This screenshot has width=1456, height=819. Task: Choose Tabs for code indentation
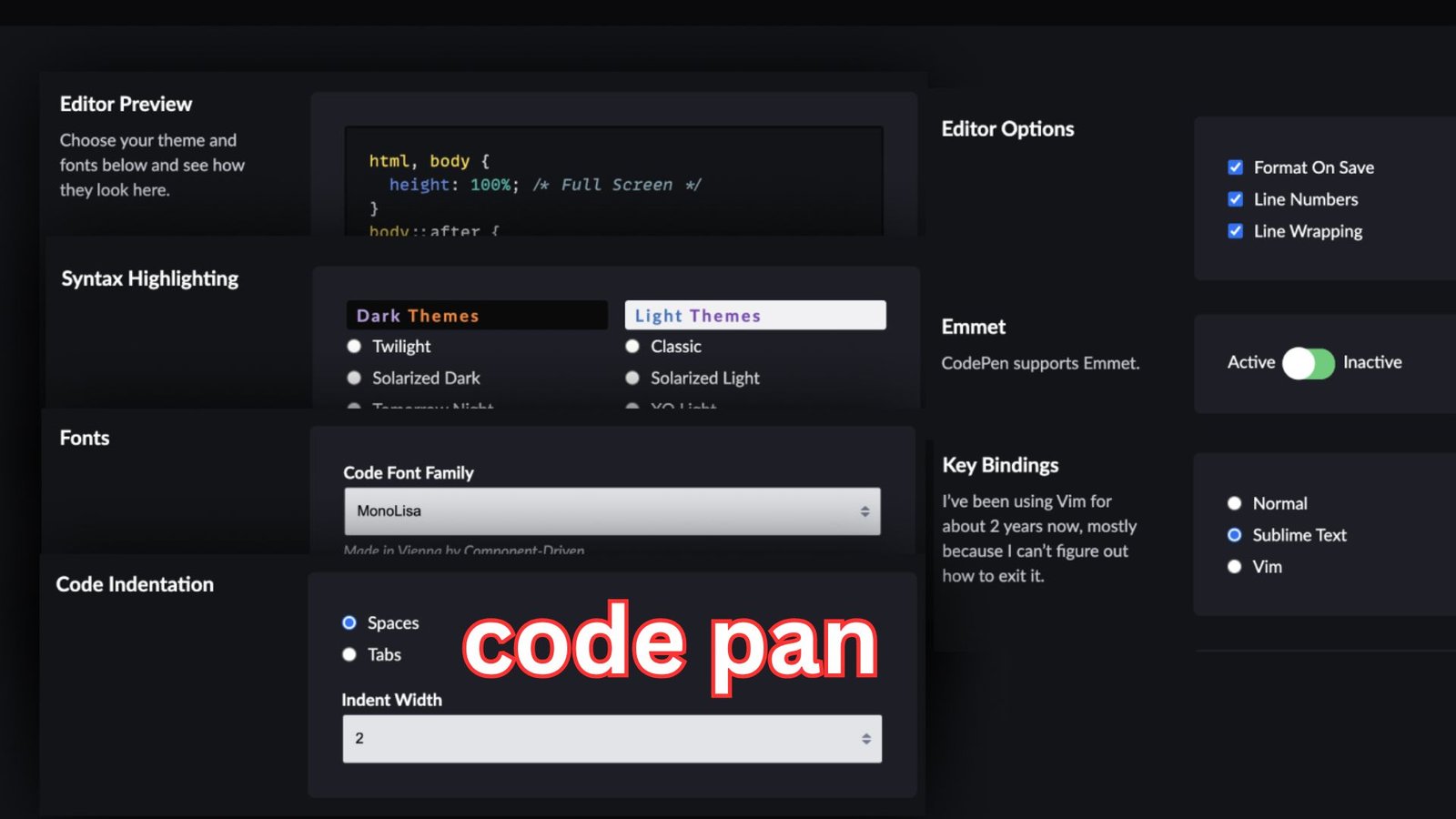349,654
